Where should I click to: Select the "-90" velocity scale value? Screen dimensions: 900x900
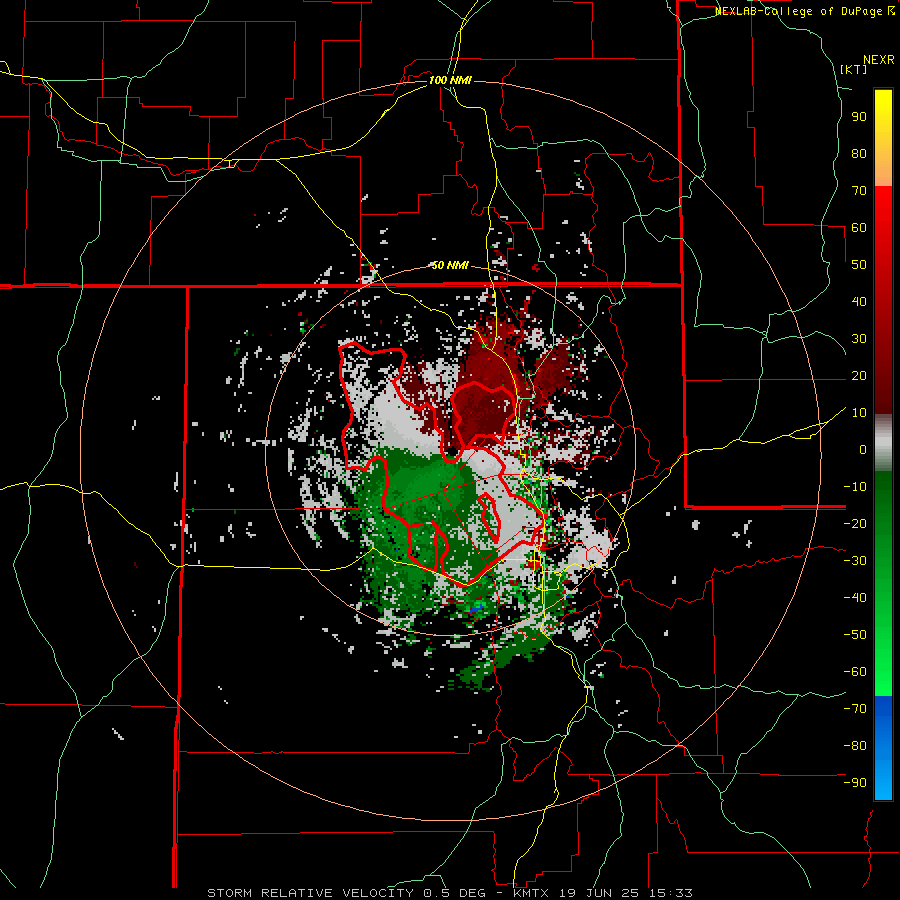click(855, 783)
